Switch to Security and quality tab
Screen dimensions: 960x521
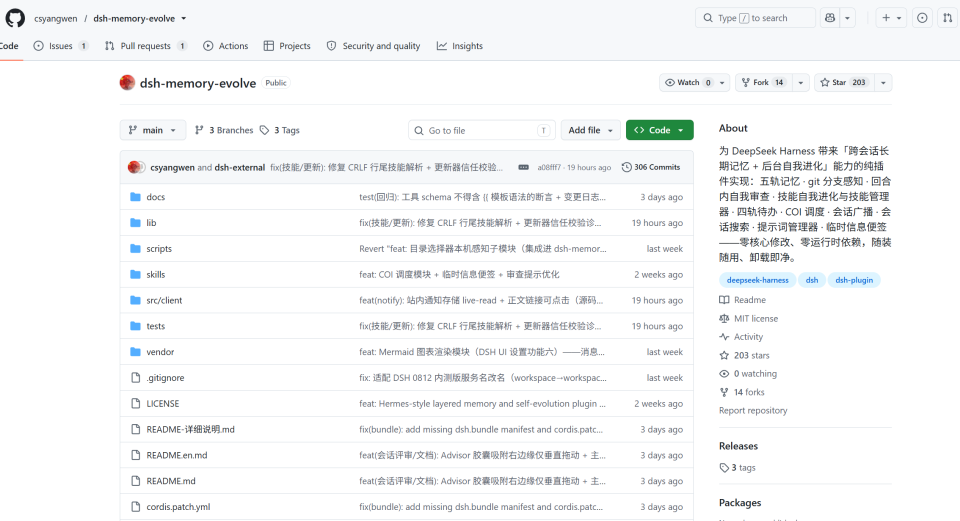tap(373, 46)
